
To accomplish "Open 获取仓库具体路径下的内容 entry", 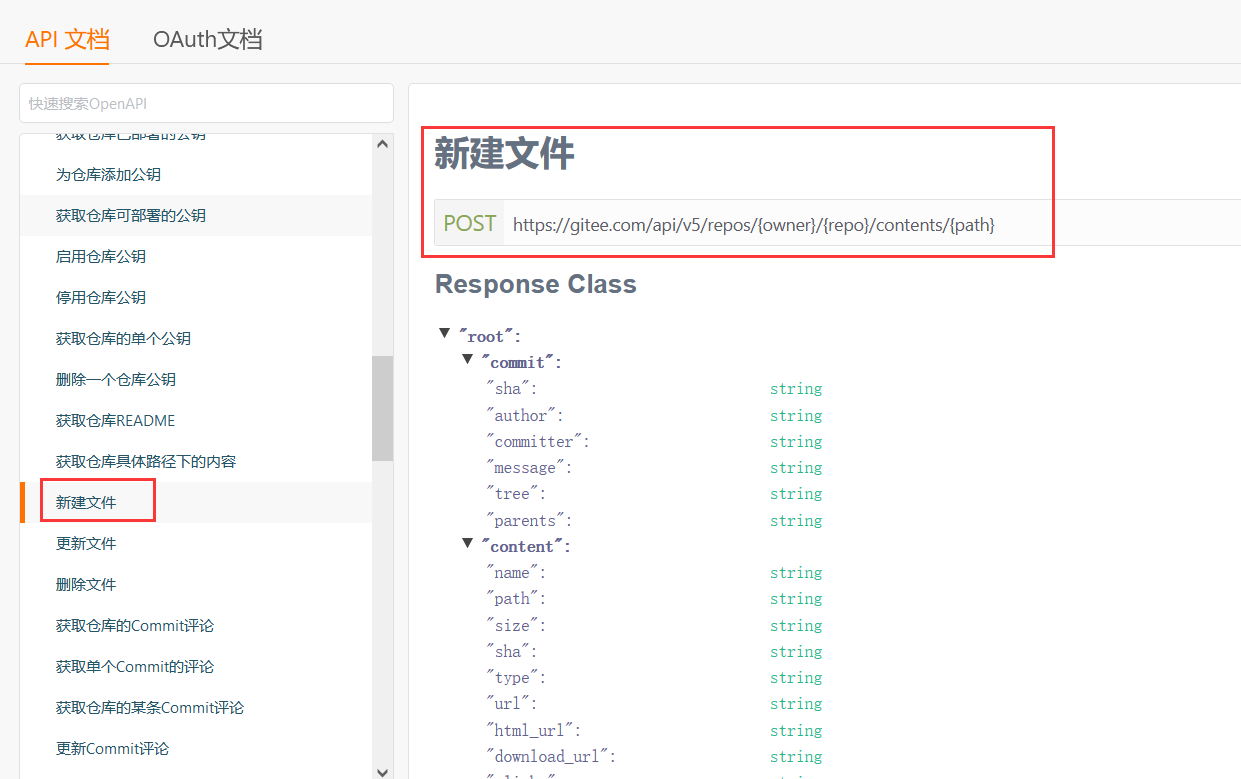I will [x=146, y=461].
